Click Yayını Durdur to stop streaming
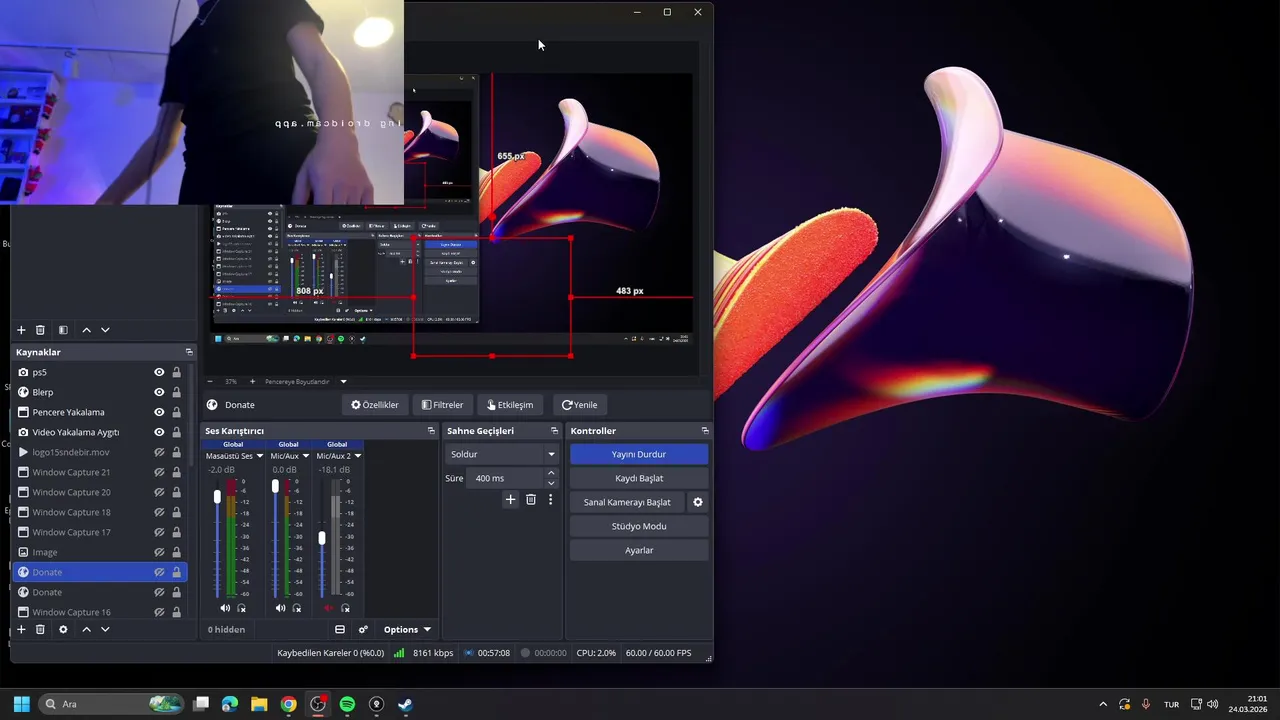This screenshot has height=720, width=1280. [x=639, y=454]
